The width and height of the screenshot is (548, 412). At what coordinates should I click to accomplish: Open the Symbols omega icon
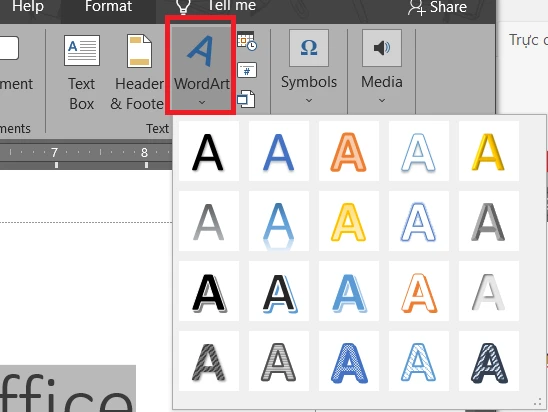click(x=309, y=48)
